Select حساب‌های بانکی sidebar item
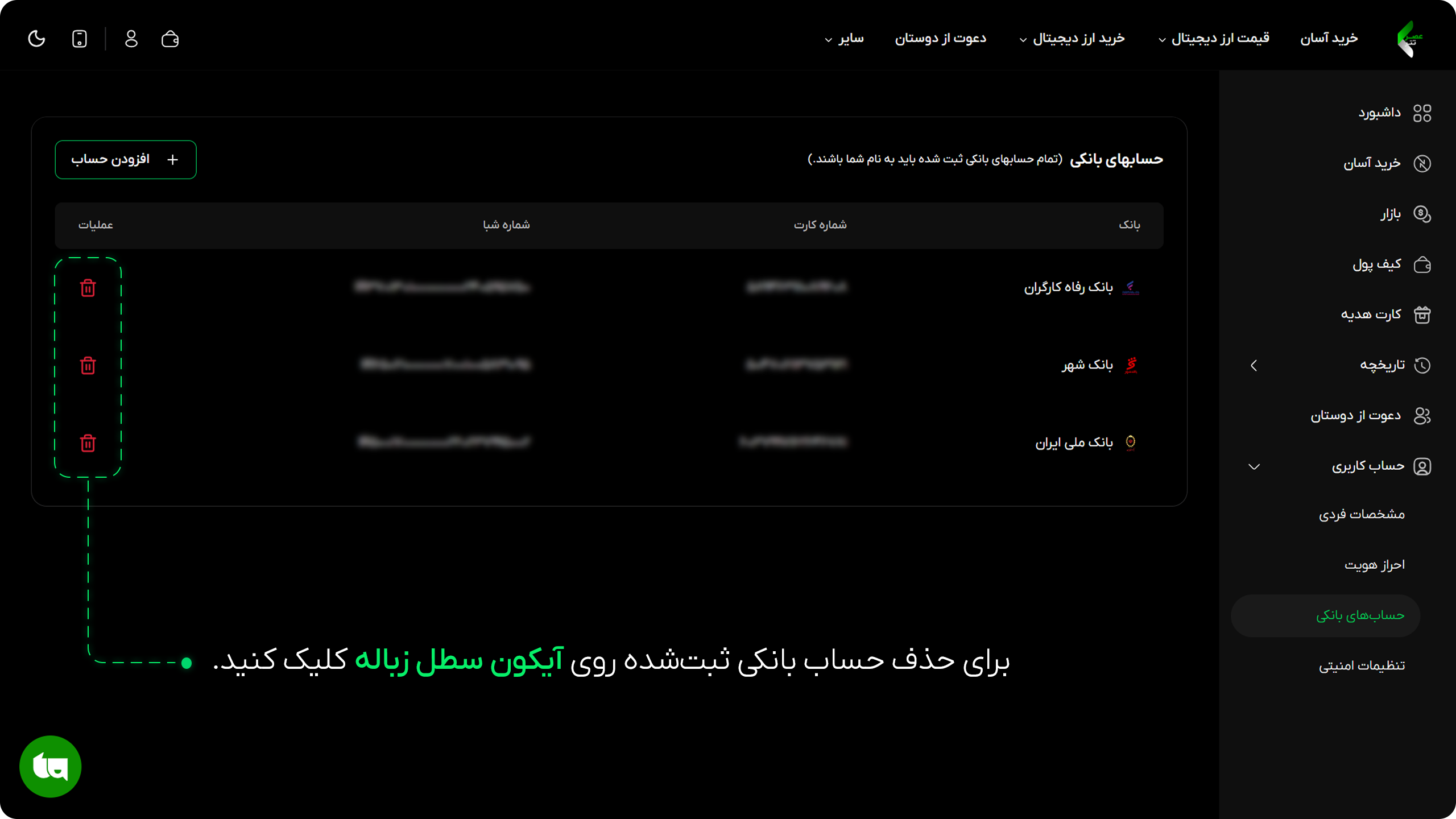Viewport: 1456px width, 819px height. point(1325,615)
